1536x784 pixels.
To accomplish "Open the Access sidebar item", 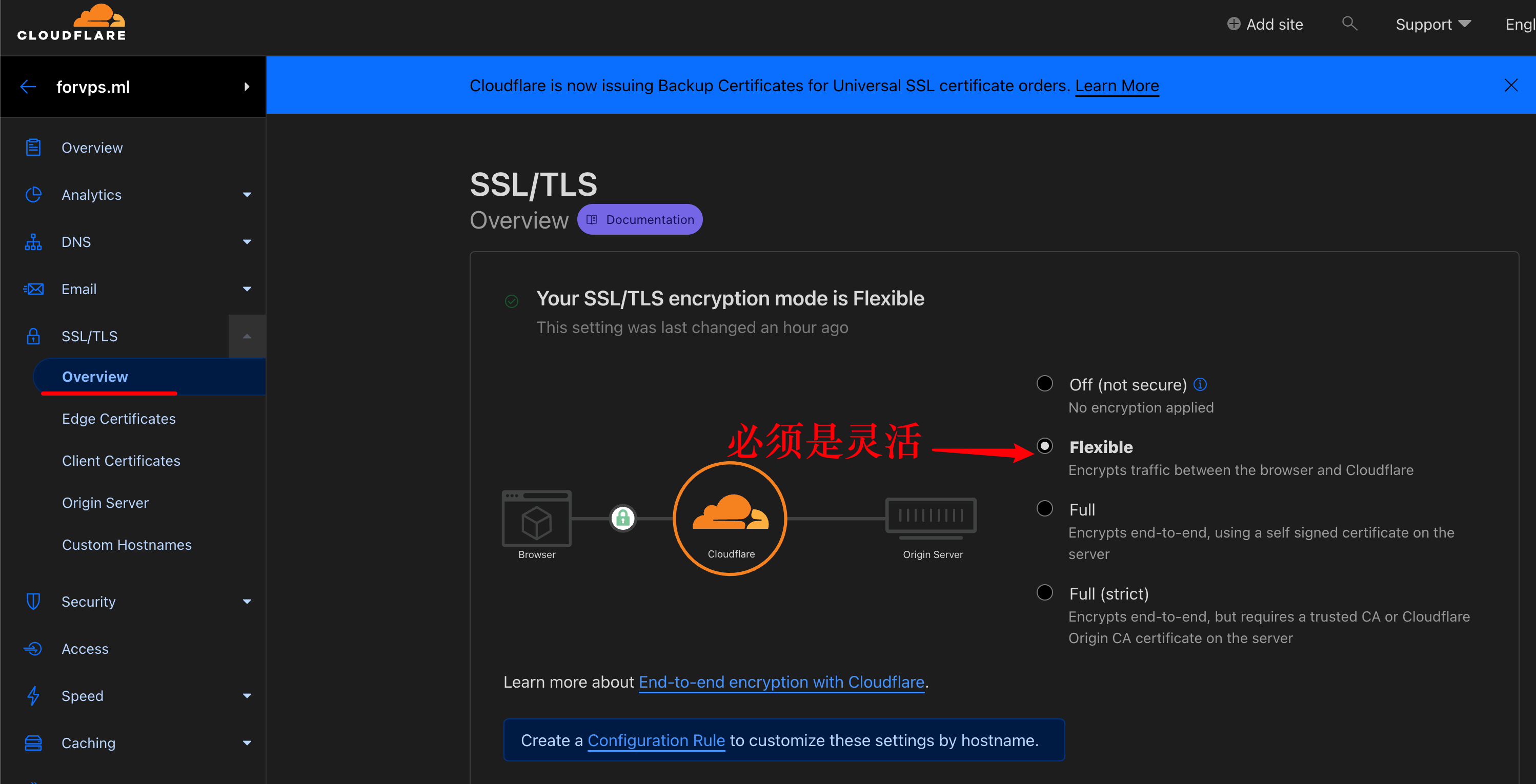I will [85, 648].
